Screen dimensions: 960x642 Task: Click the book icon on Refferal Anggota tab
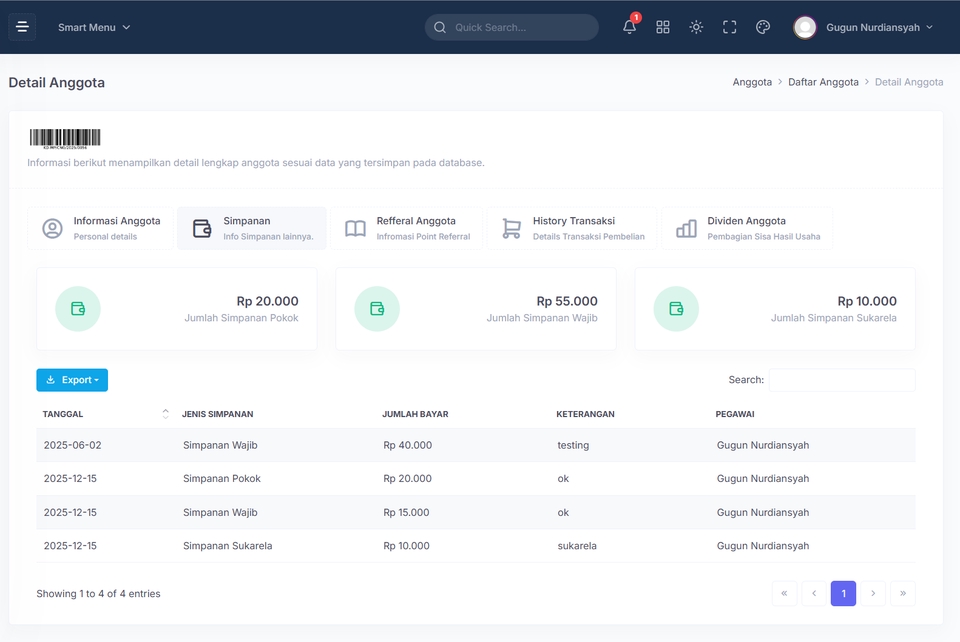pos(355,228)
